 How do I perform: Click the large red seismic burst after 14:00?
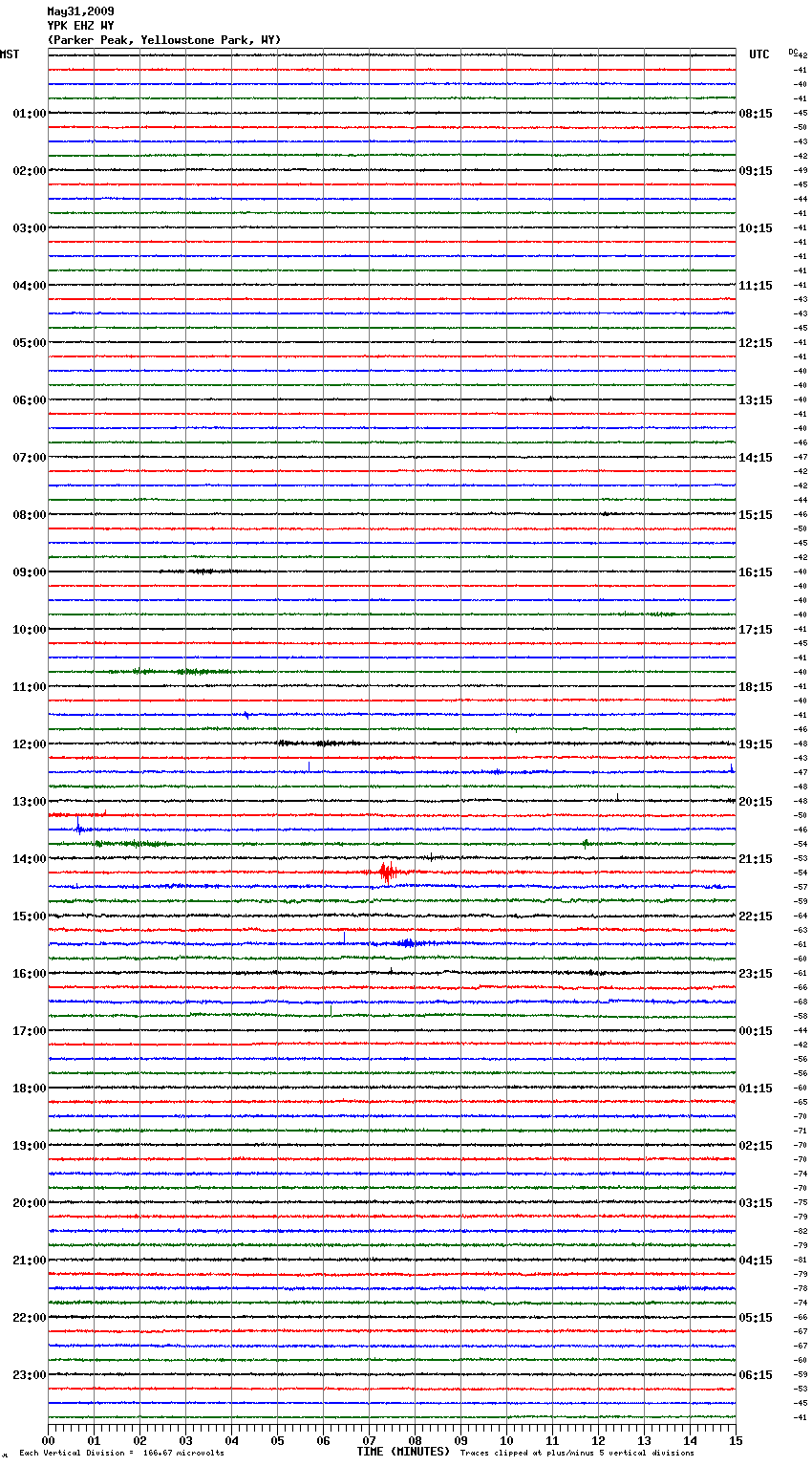click(x=390, y=872)
